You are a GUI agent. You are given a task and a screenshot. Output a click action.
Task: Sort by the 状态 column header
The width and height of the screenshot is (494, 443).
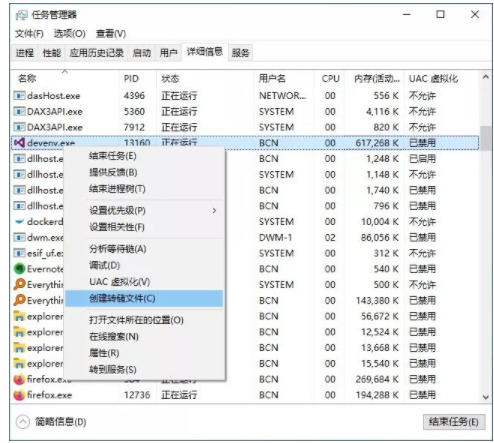tap(205, 79)
